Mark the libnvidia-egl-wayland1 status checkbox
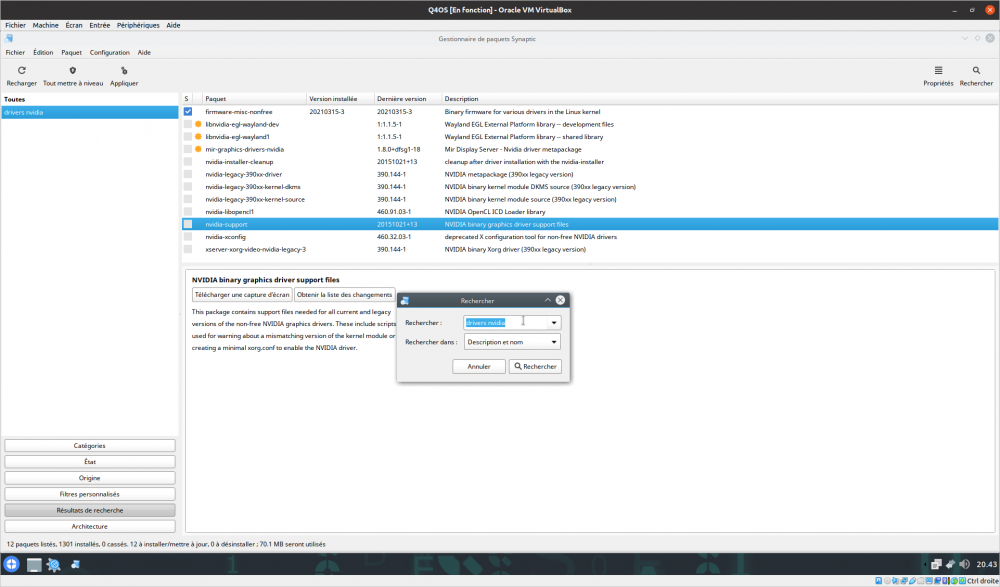The image size is (1000, 587). (188, 137)
